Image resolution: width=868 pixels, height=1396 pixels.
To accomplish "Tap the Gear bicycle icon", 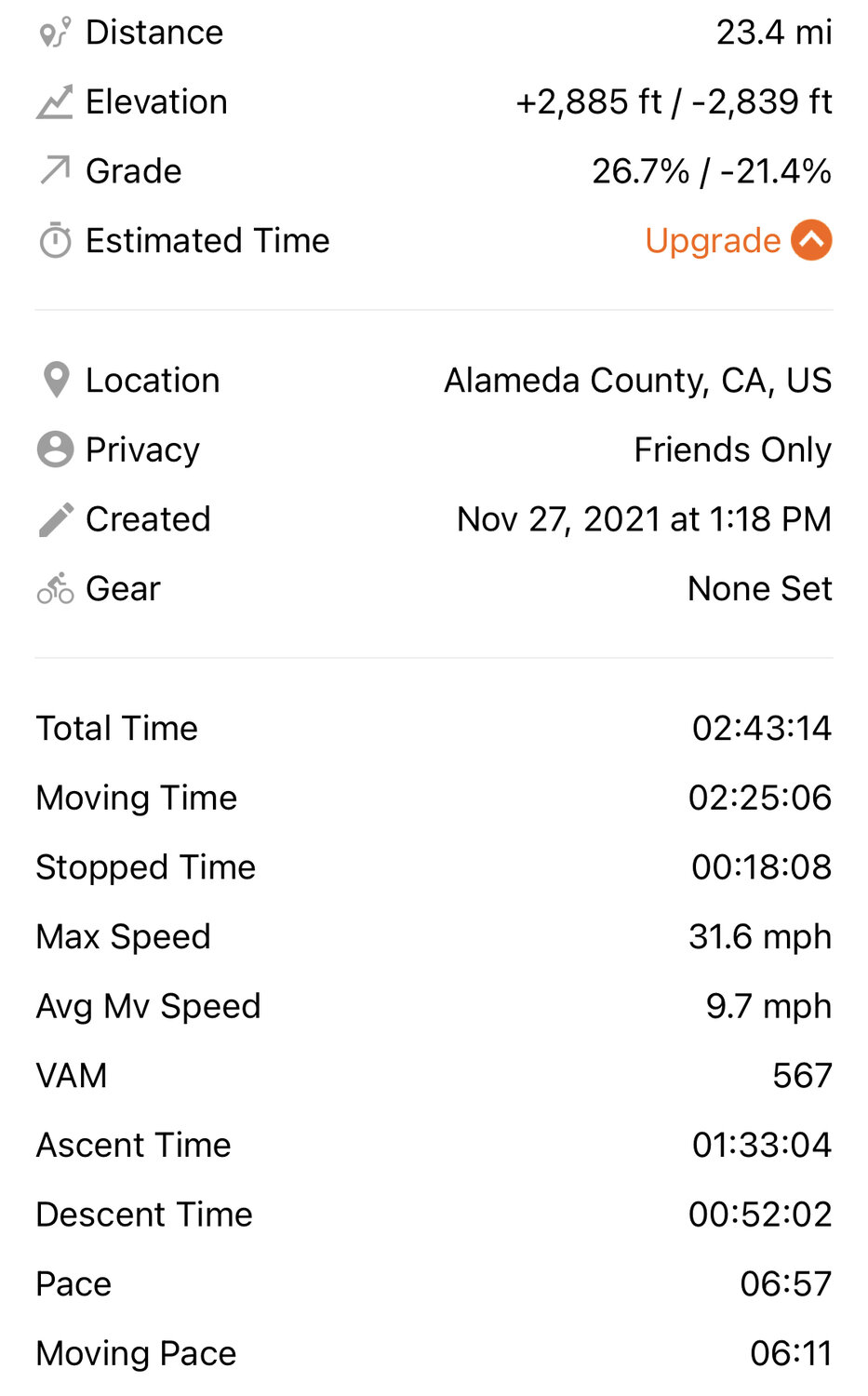I will (x=55, y=588).
